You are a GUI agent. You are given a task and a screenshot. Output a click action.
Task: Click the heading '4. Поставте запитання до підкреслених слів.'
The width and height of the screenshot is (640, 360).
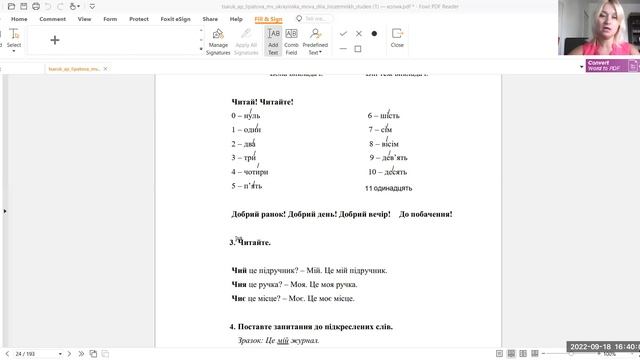pos(311,327)
